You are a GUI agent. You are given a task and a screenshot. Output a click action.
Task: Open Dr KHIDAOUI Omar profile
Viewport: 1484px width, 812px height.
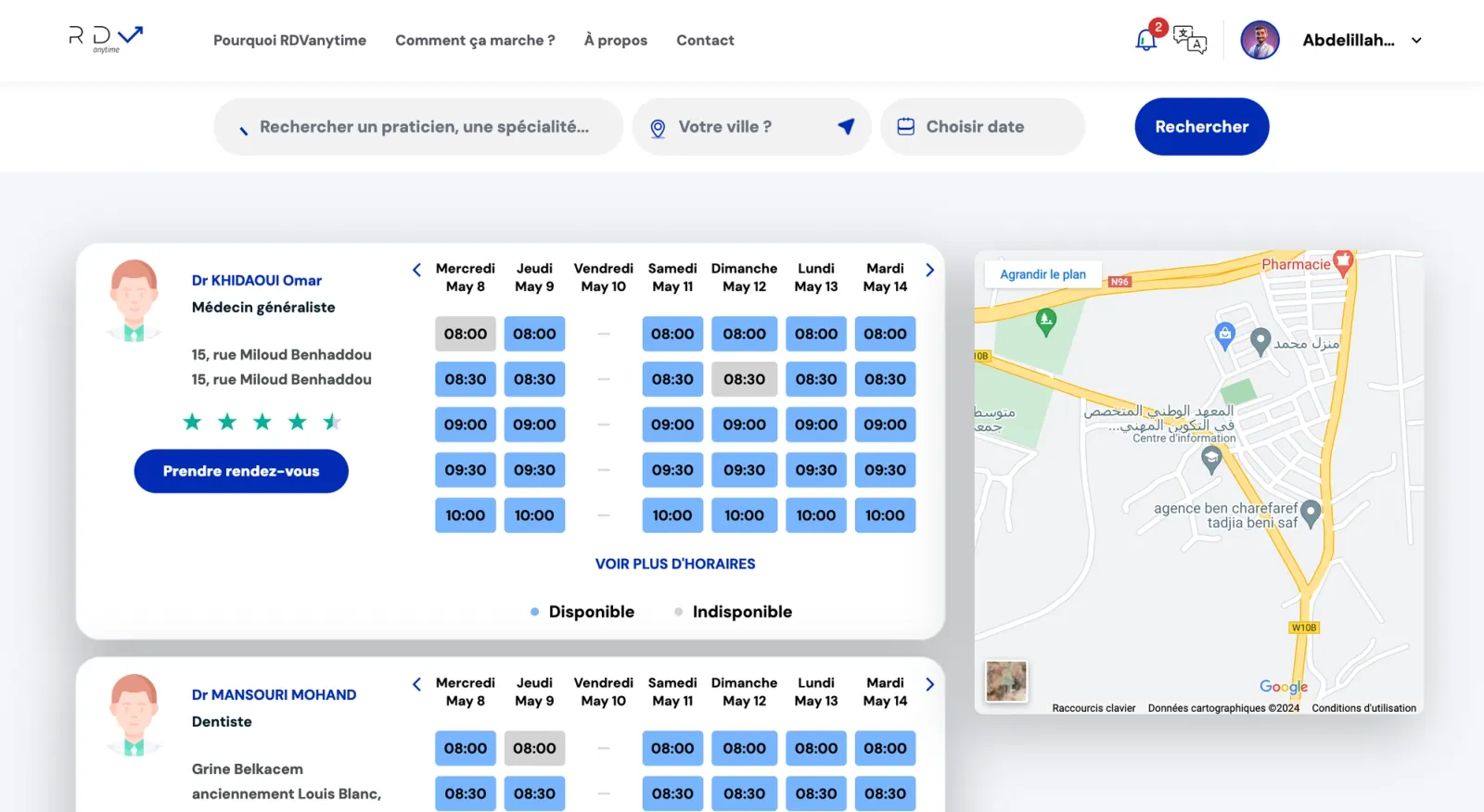257,281
